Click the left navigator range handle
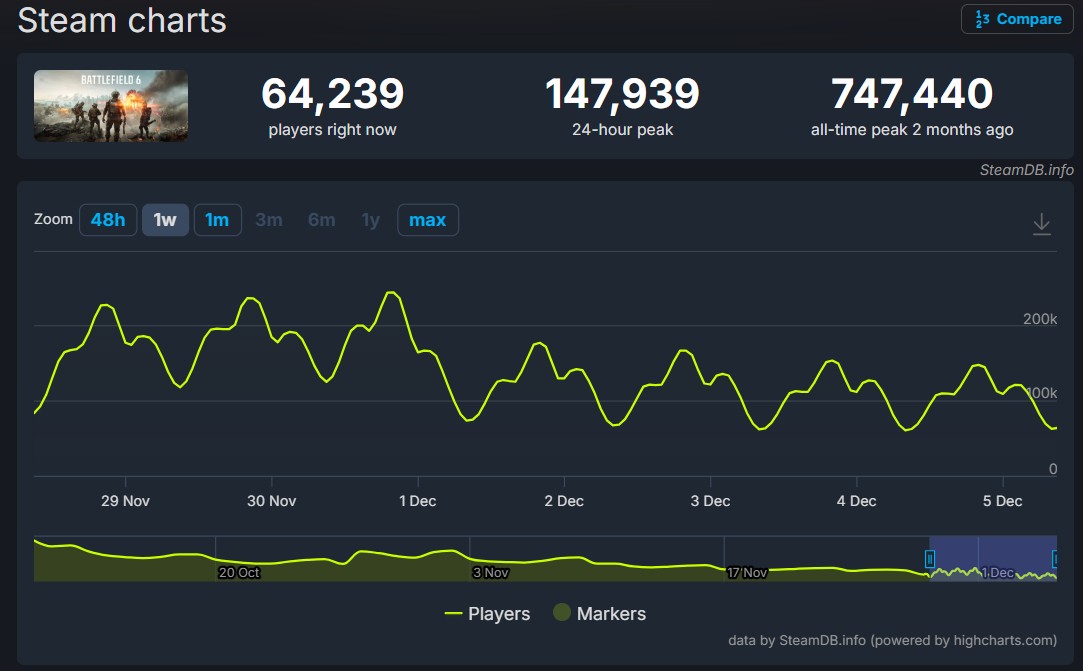This screenshot has height=671, width=1083. click(x=930, y=558)
